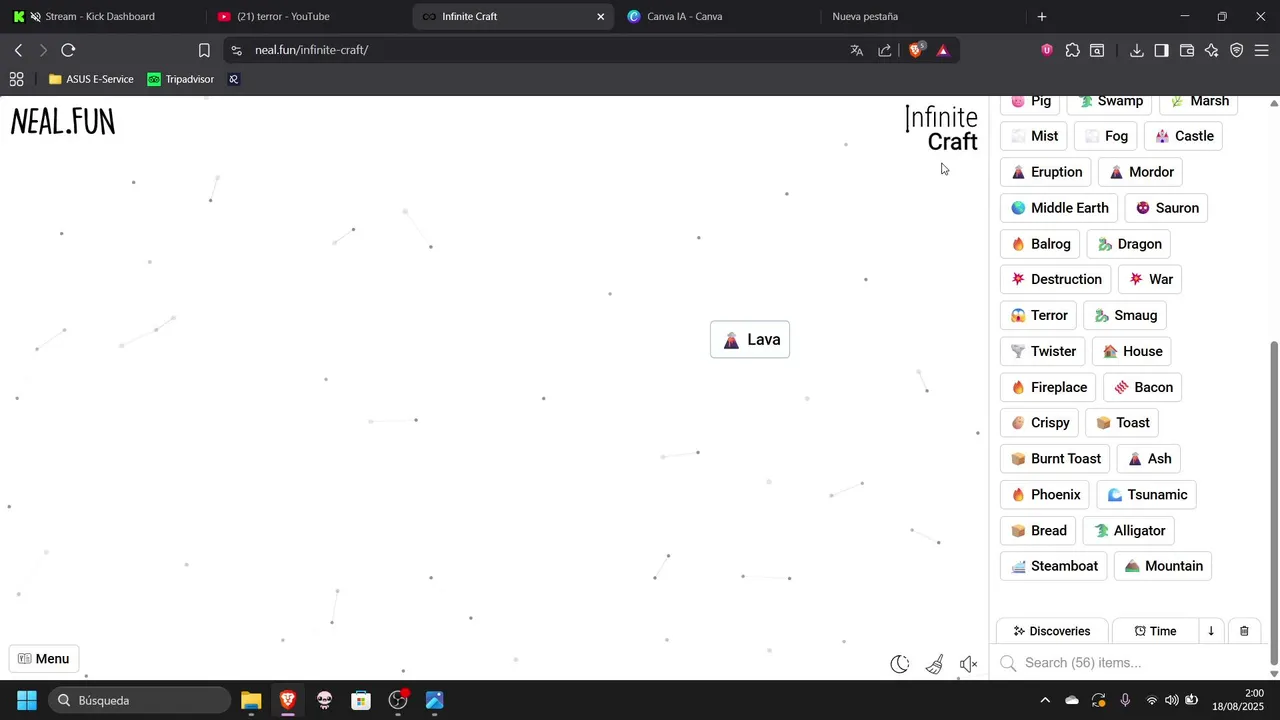This screenshot has height=720, width=1280.
Task: Click the Mountain element
Action: 1164,566
